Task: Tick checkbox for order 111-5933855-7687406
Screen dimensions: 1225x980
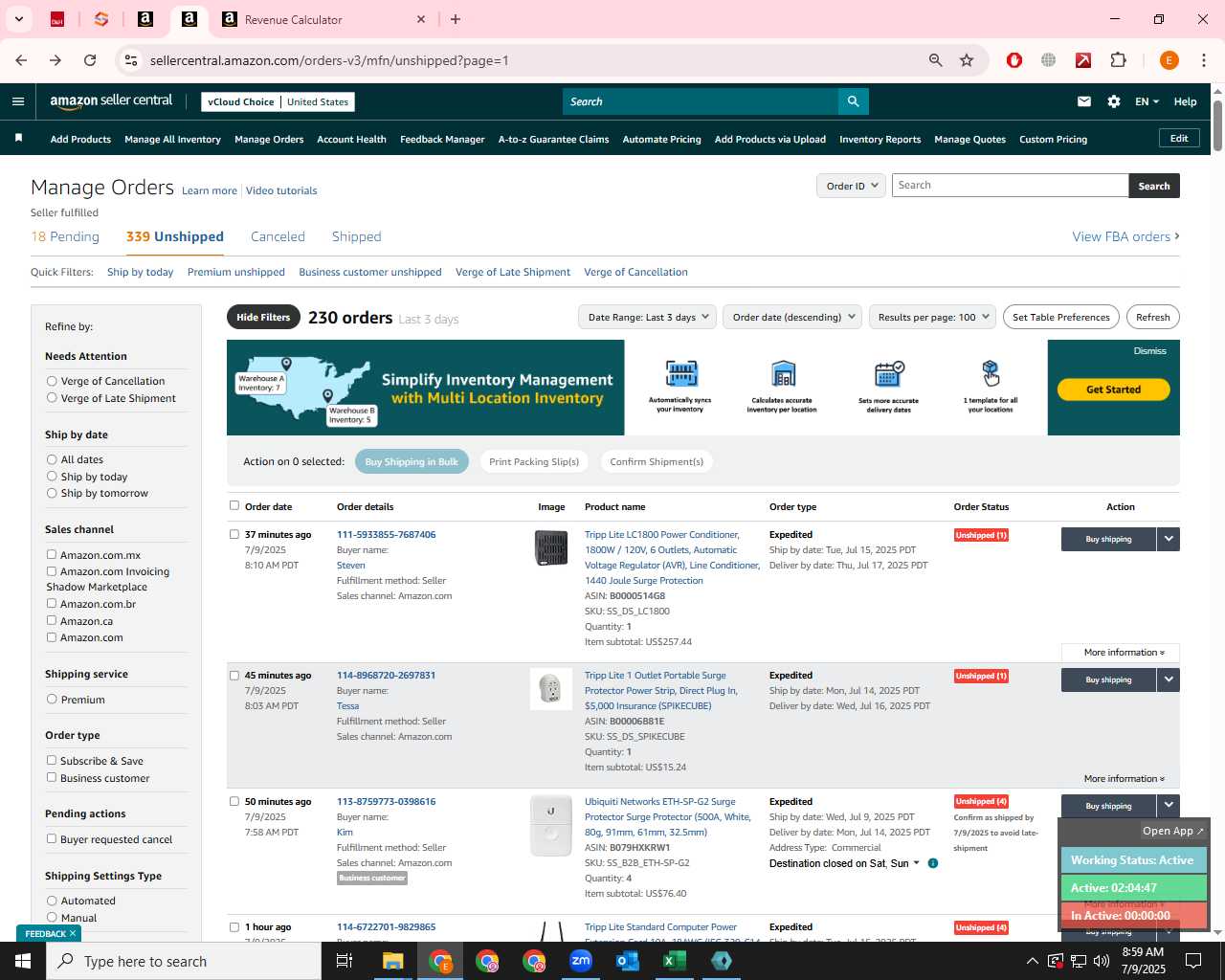Action: (234, 534)
